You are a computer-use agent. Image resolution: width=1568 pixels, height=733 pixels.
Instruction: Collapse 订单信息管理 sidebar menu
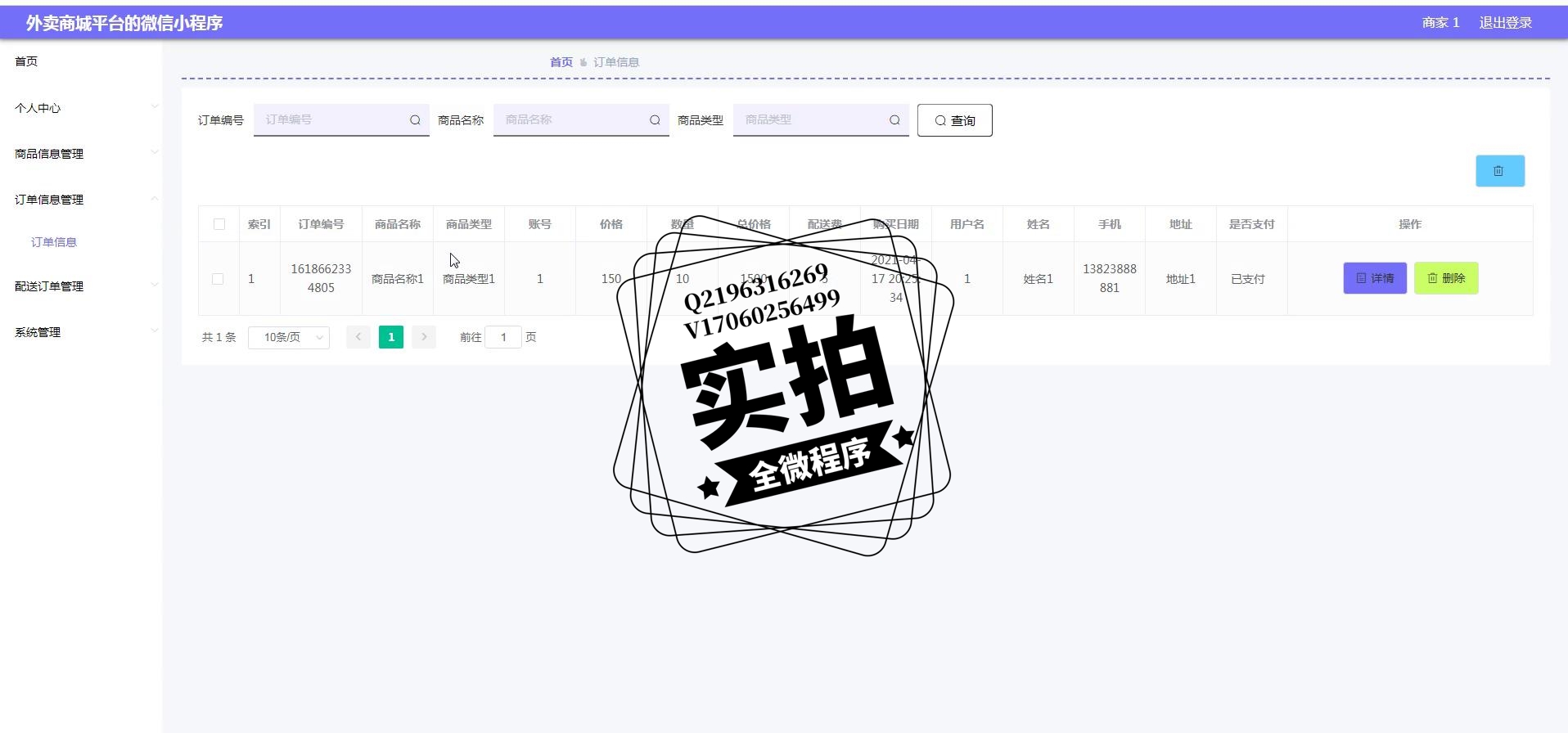[x=81, y=200]
